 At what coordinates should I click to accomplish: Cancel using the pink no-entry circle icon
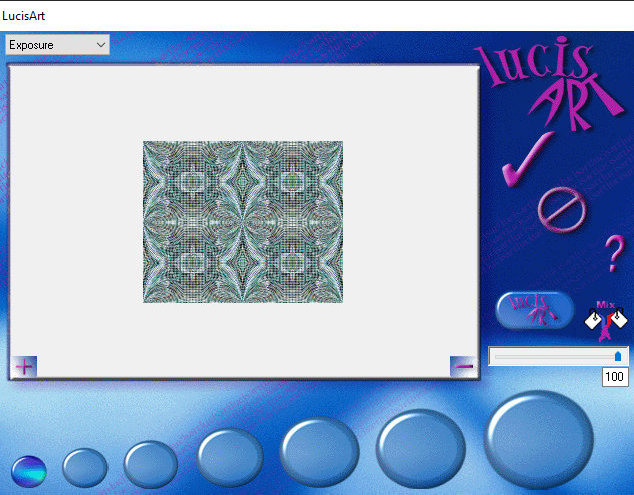pyautogui.click(x=557, y=208)
